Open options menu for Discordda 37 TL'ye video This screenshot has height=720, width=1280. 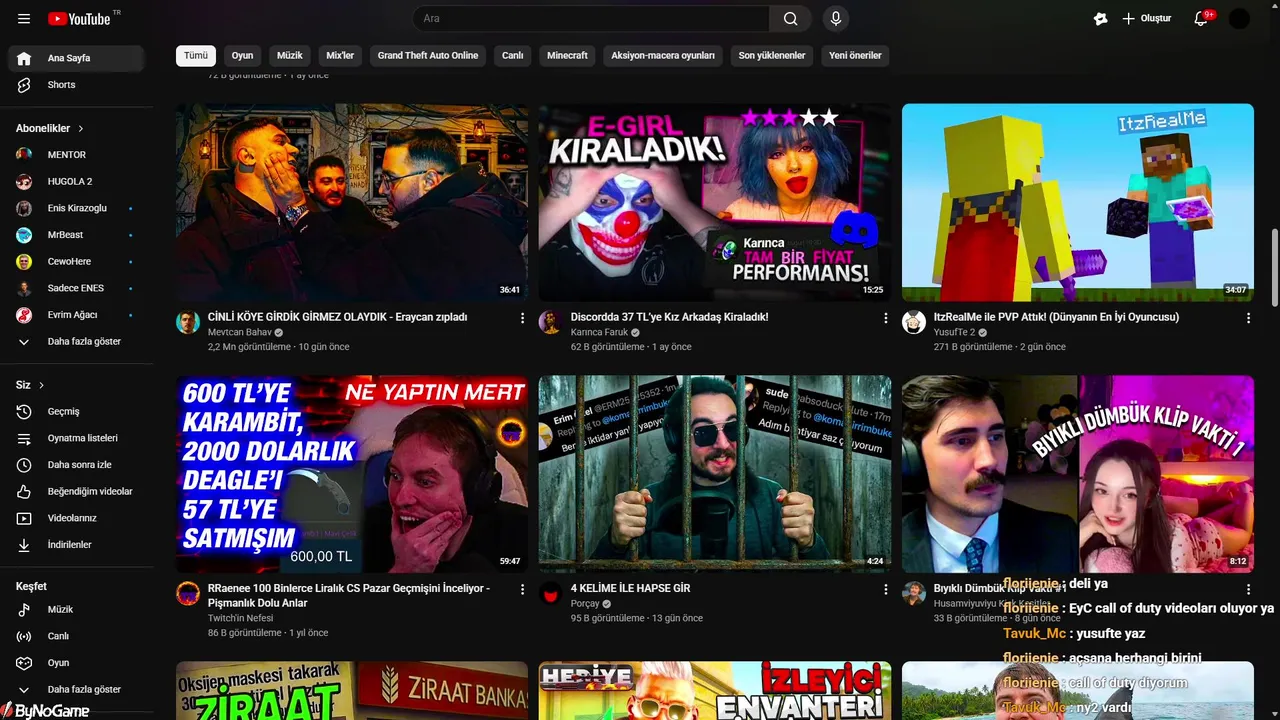(885, 318)
